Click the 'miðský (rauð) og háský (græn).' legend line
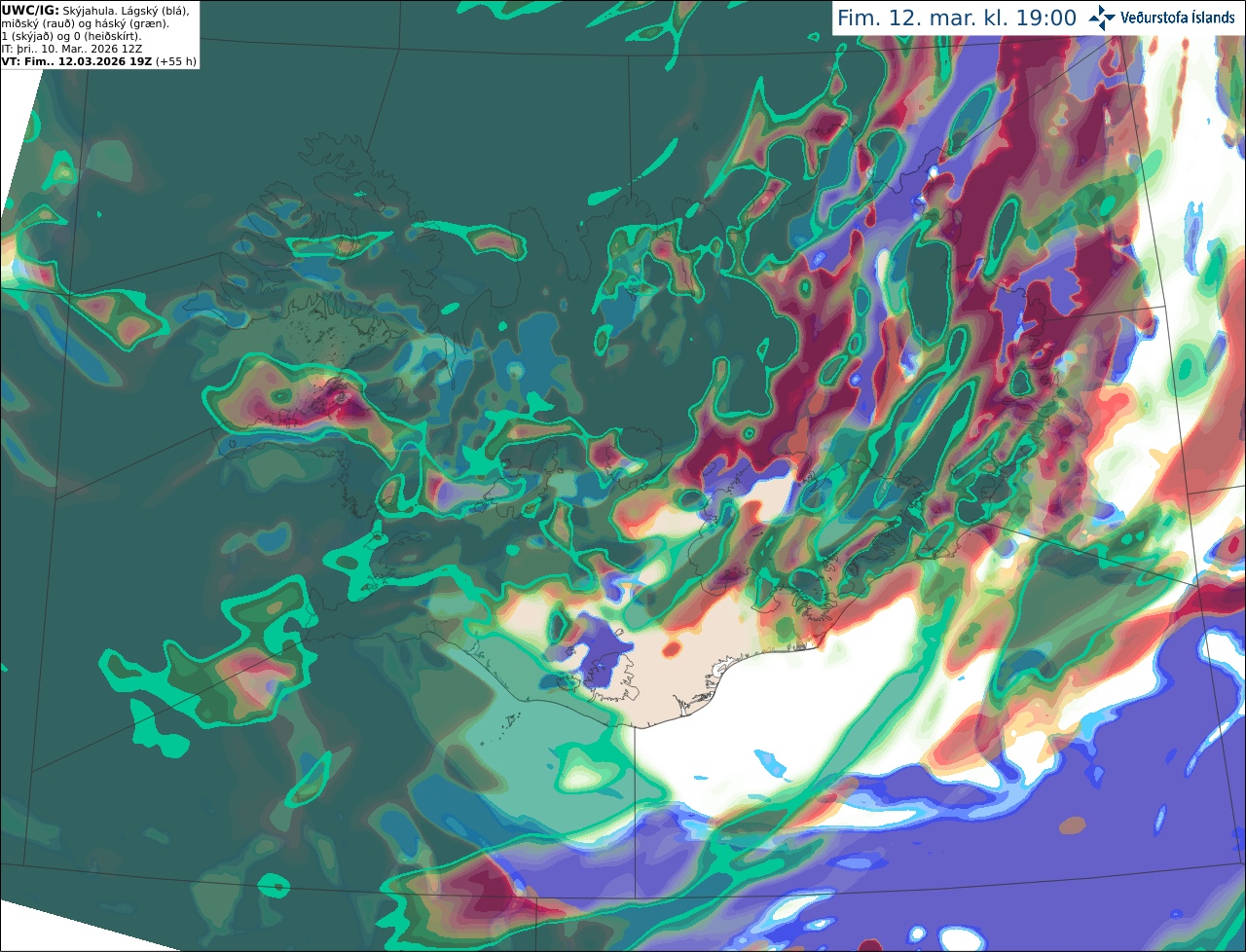Viewport: 1246px width, 952px height. [x=85, y=23]
